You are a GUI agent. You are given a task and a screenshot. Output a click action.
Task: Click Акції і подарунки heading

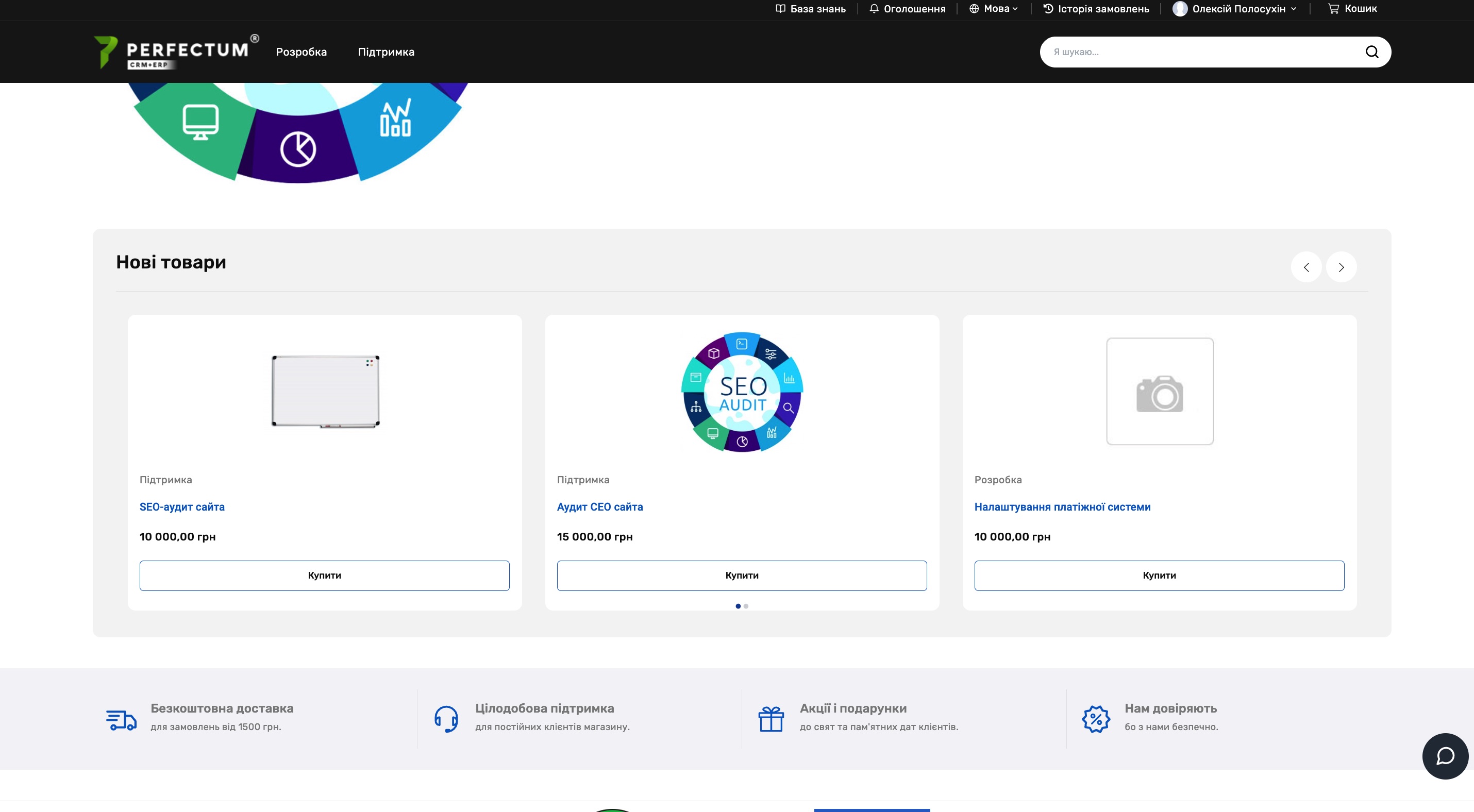coord(853,708)
